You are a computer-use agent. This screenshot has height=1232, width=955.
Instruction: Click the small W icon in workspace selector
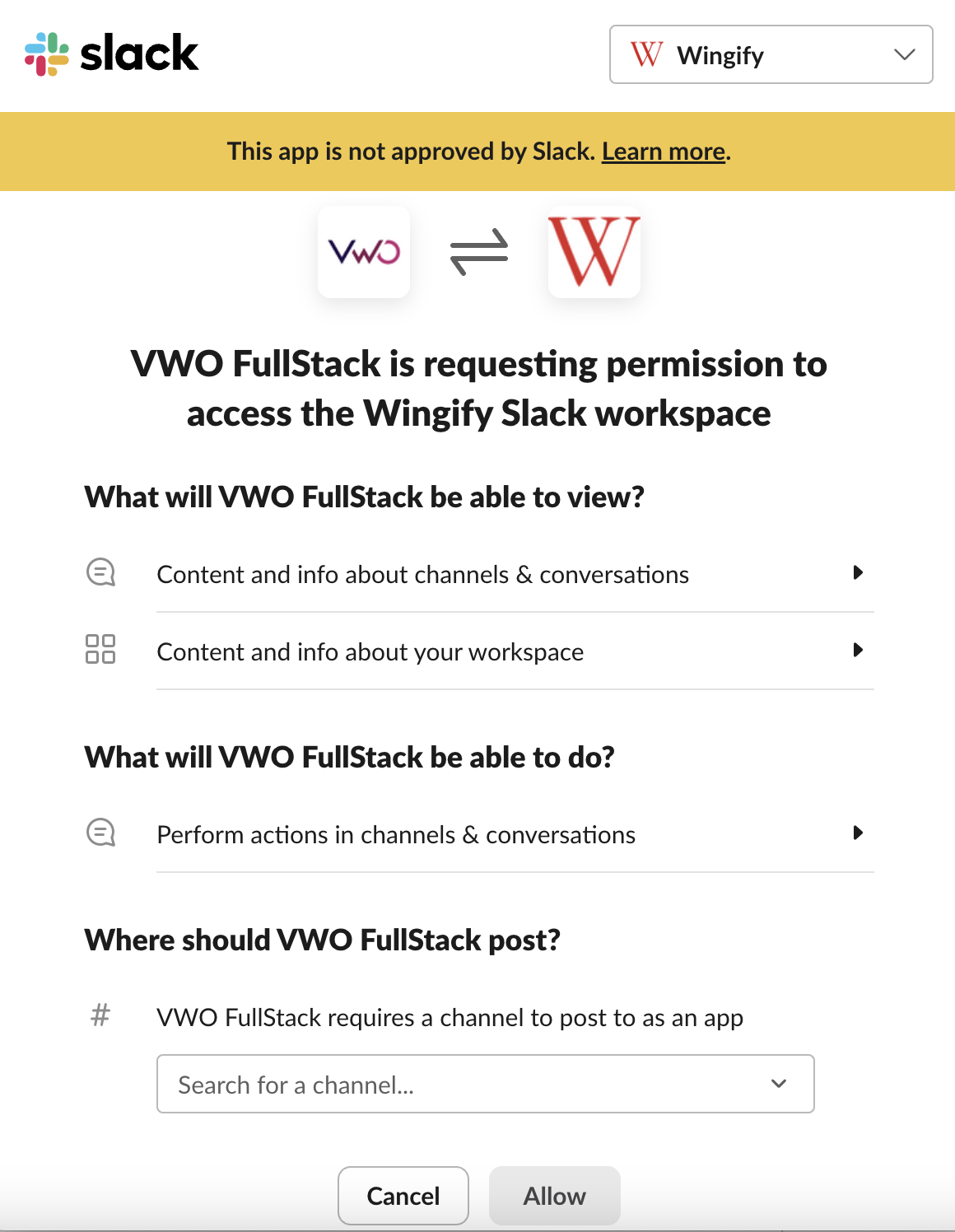[646, 54]
